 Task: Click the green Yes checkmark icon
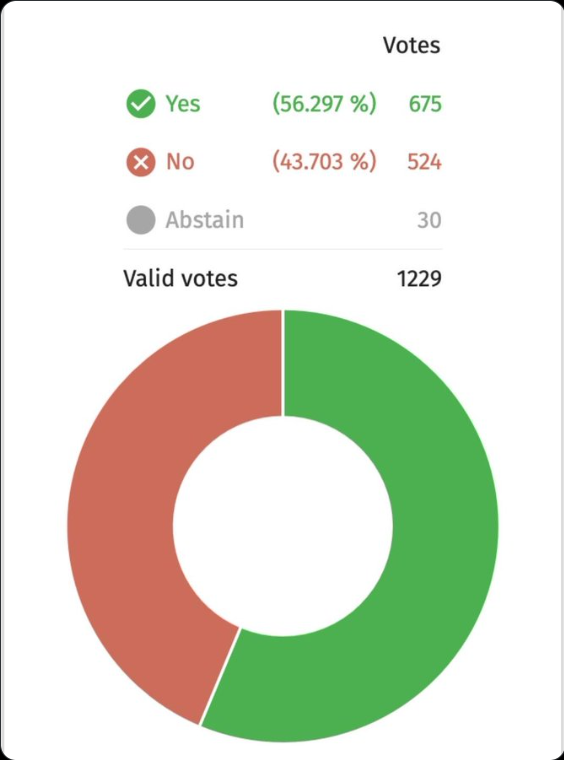point(141,104)
